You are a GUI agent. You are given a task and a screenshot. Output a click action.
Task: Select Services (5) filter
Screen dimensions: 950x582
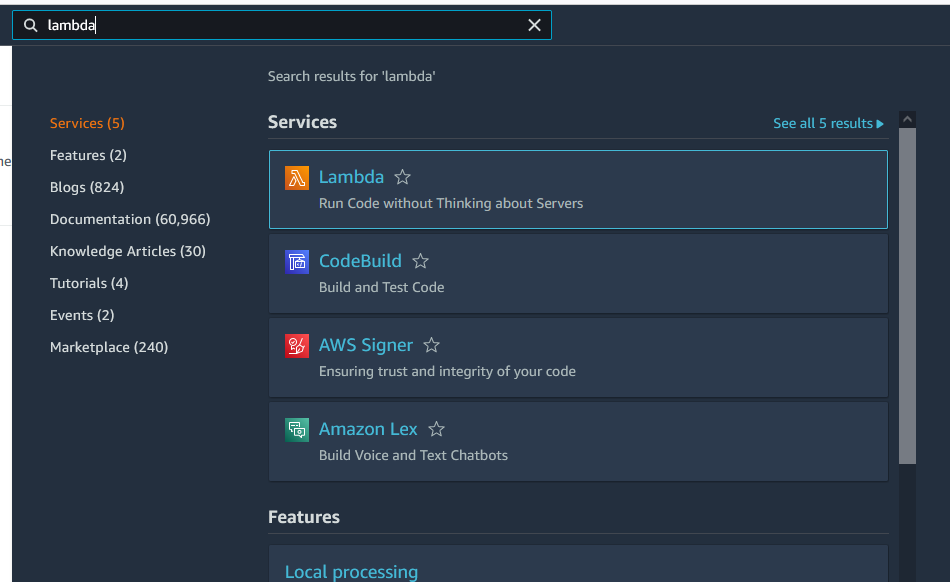[x=87, y=123]
